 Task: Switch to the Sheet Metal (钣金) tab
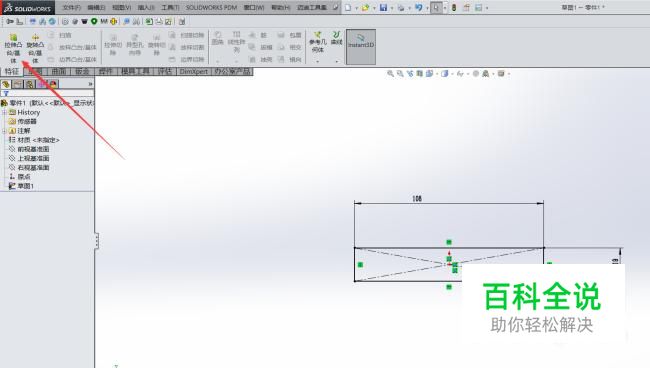click(82, 71)
